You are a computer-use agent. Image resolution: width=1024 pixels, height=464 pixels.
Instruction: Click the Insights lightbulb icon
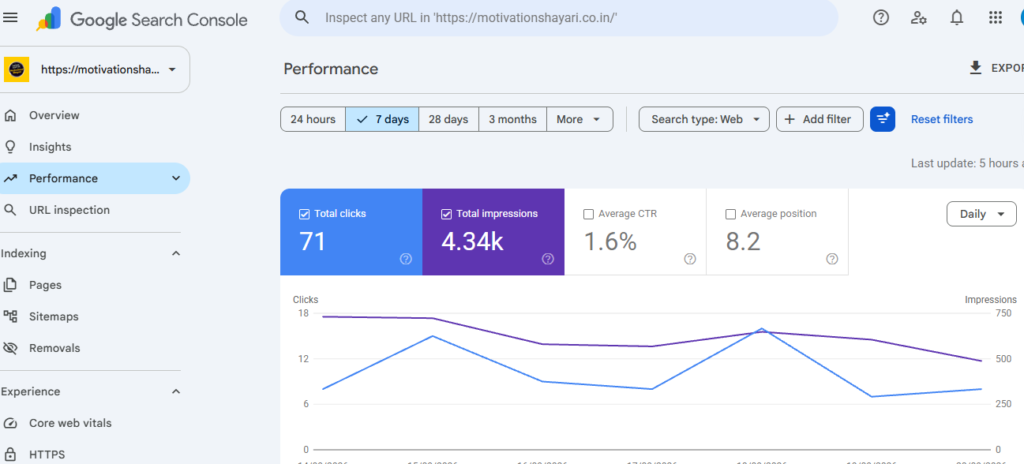(10, 147)
